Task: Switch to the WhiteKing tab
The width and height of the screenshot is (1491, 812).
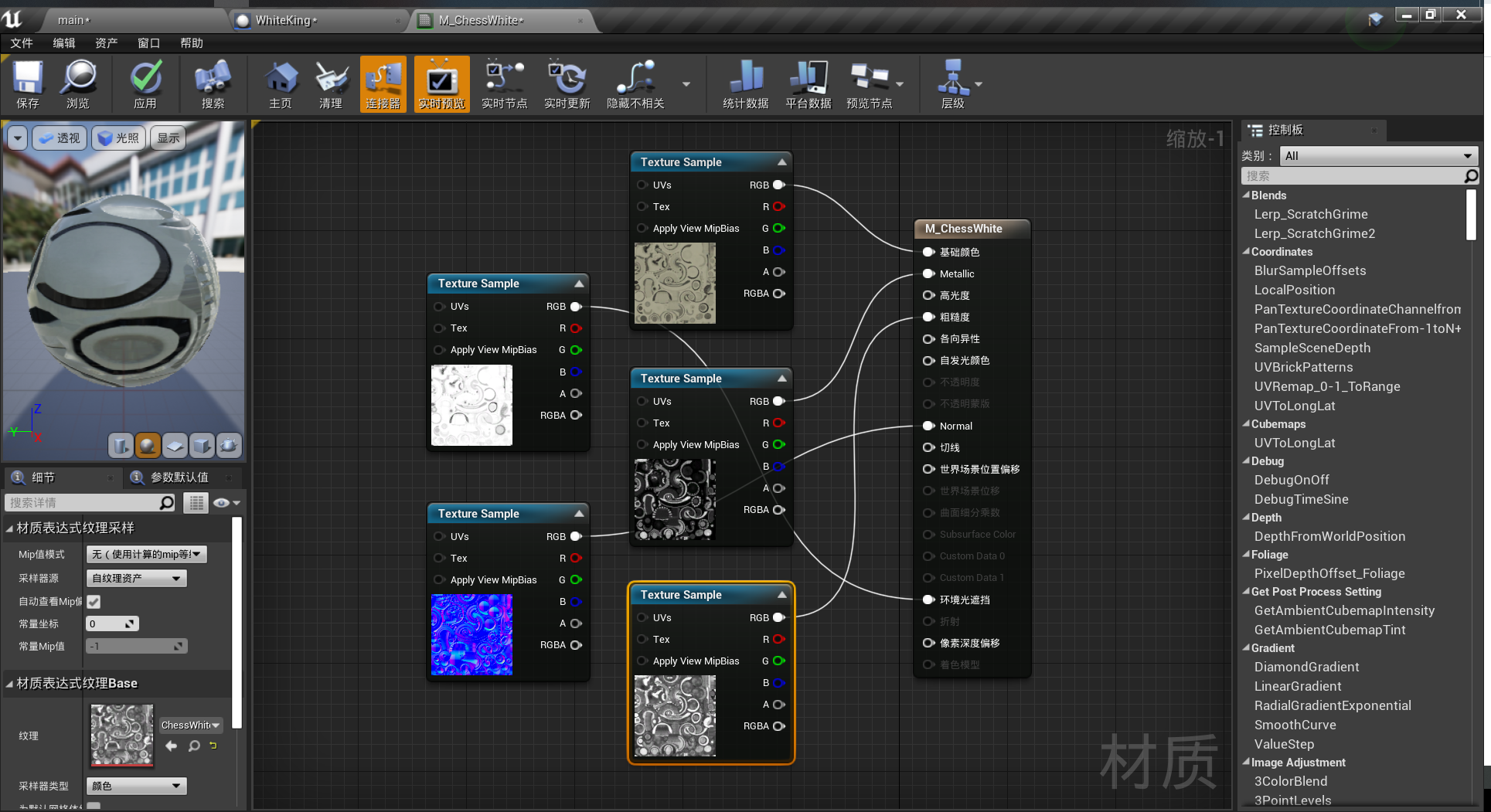Action: point(284,20)
